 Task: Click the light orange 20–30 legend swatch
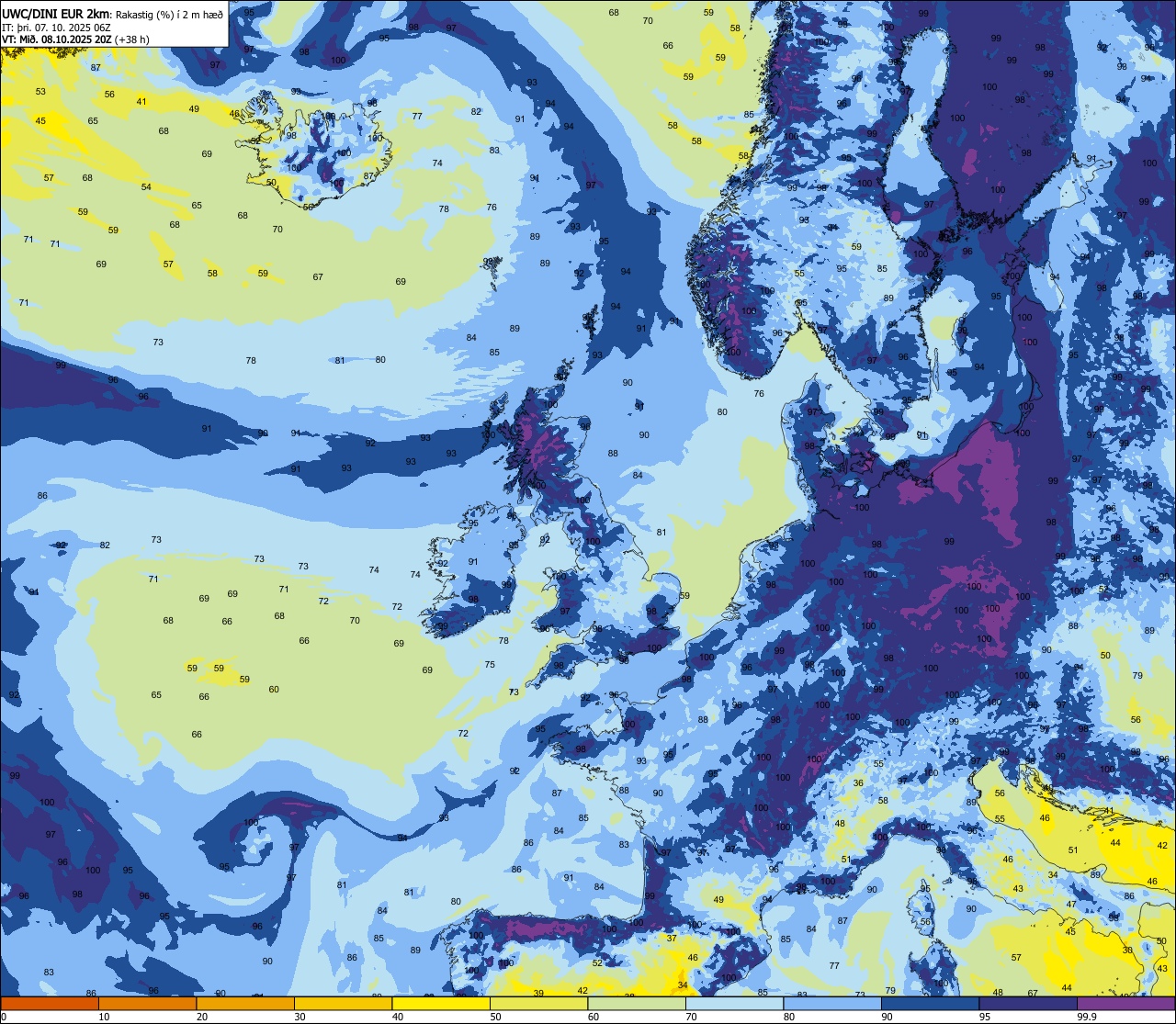pyautogui.click(x=245, y=1003)
